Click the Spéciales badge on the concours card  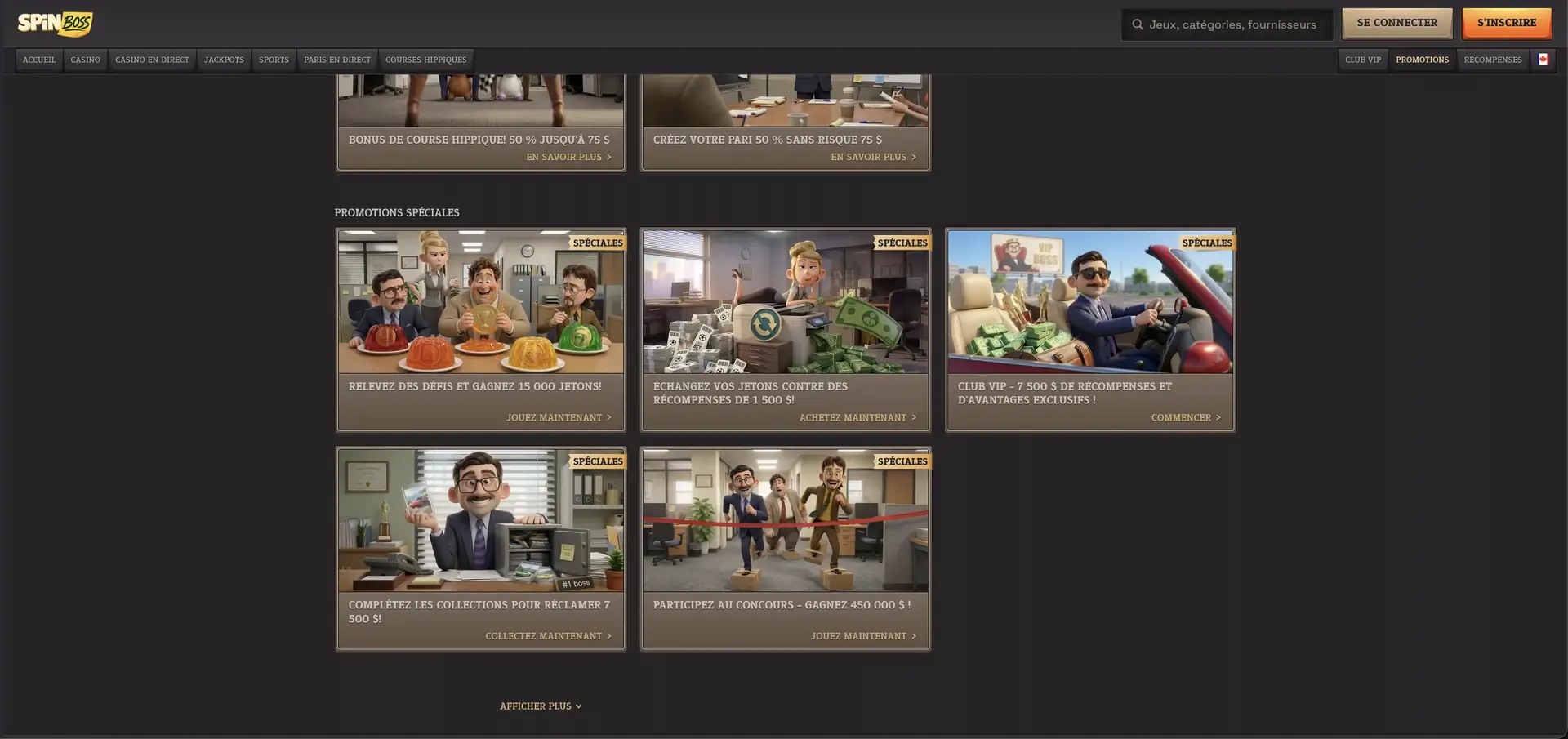(902, 461)
